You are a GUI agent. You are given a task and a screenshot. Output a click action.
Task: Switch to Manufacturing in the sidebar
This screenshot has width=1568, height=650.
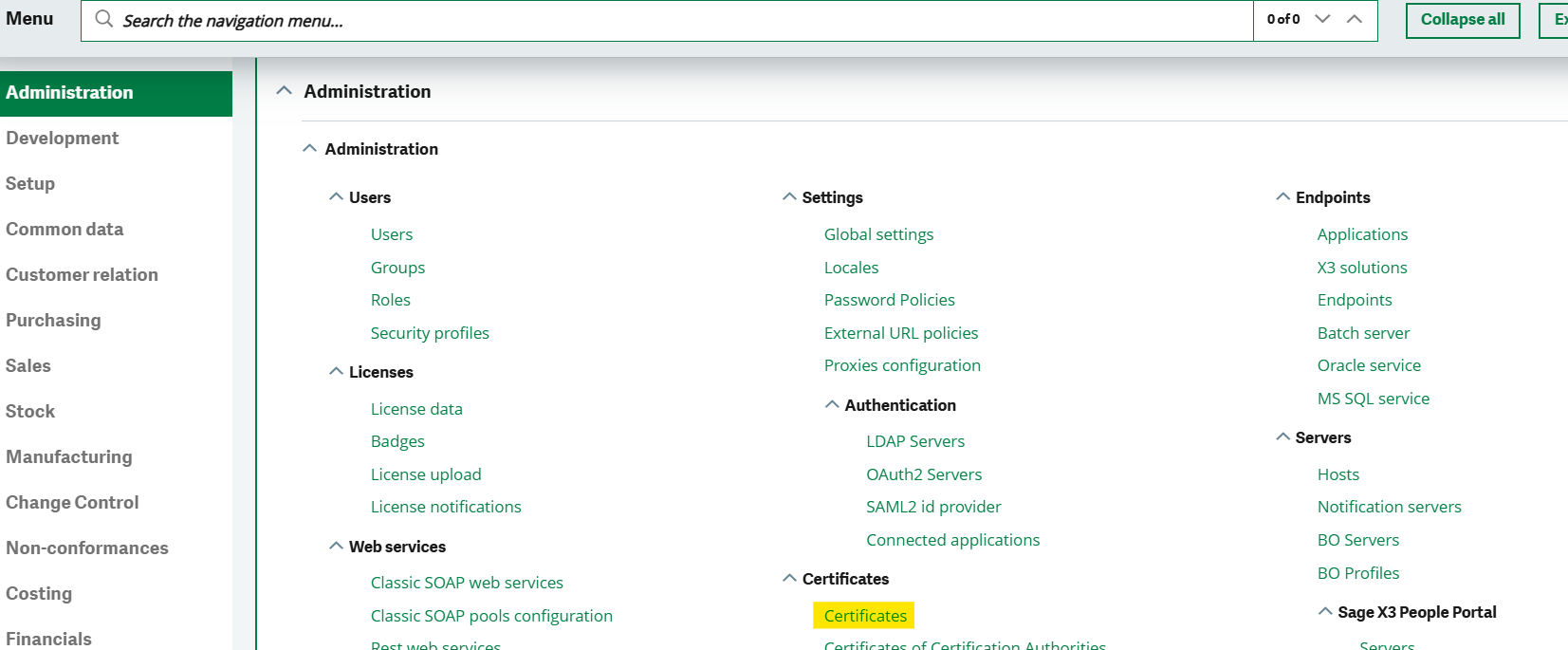click(69, 457)
